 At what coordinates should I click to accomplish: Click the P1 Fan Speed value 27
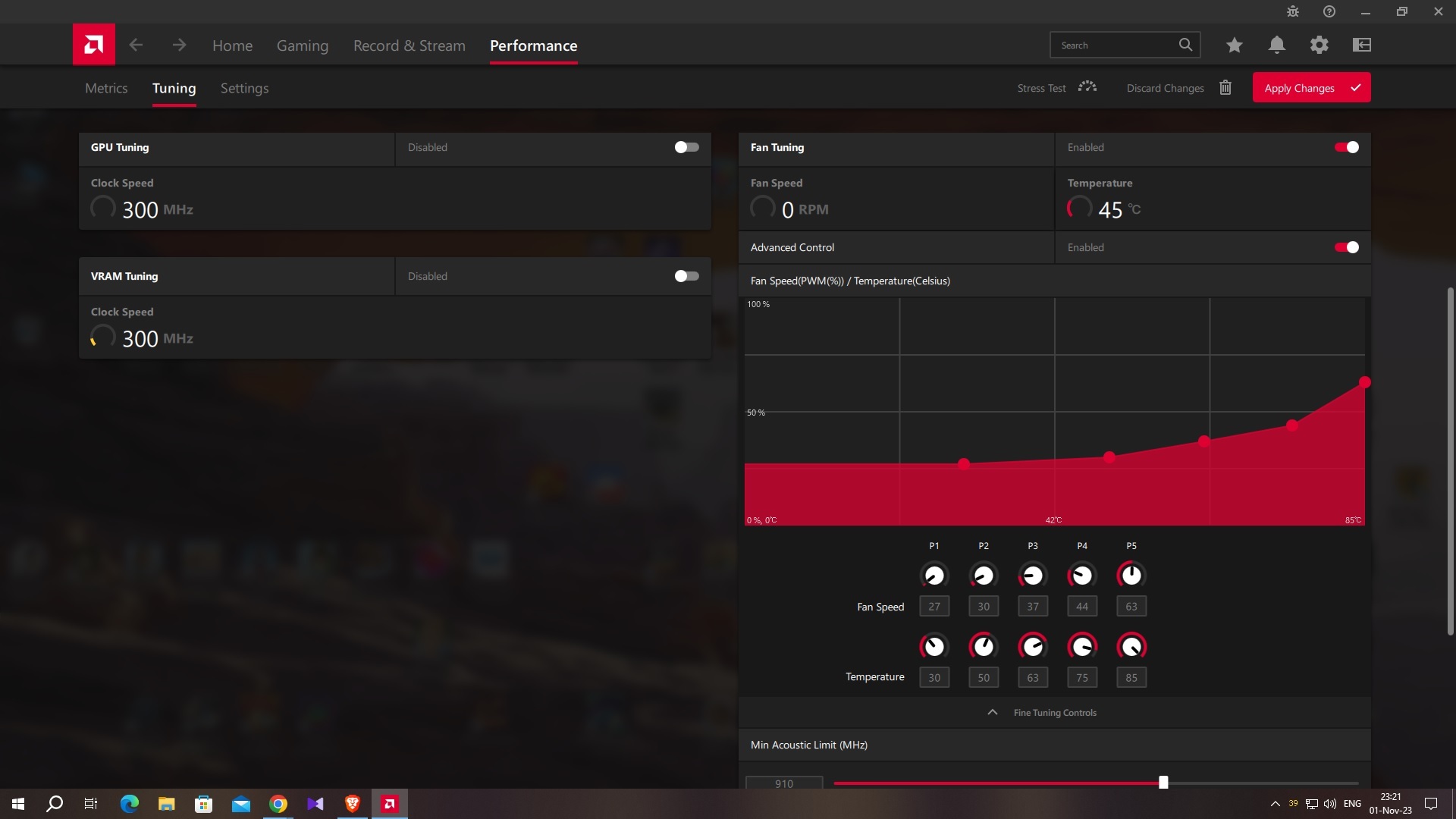pyautogui.click(x=934, y=606)
